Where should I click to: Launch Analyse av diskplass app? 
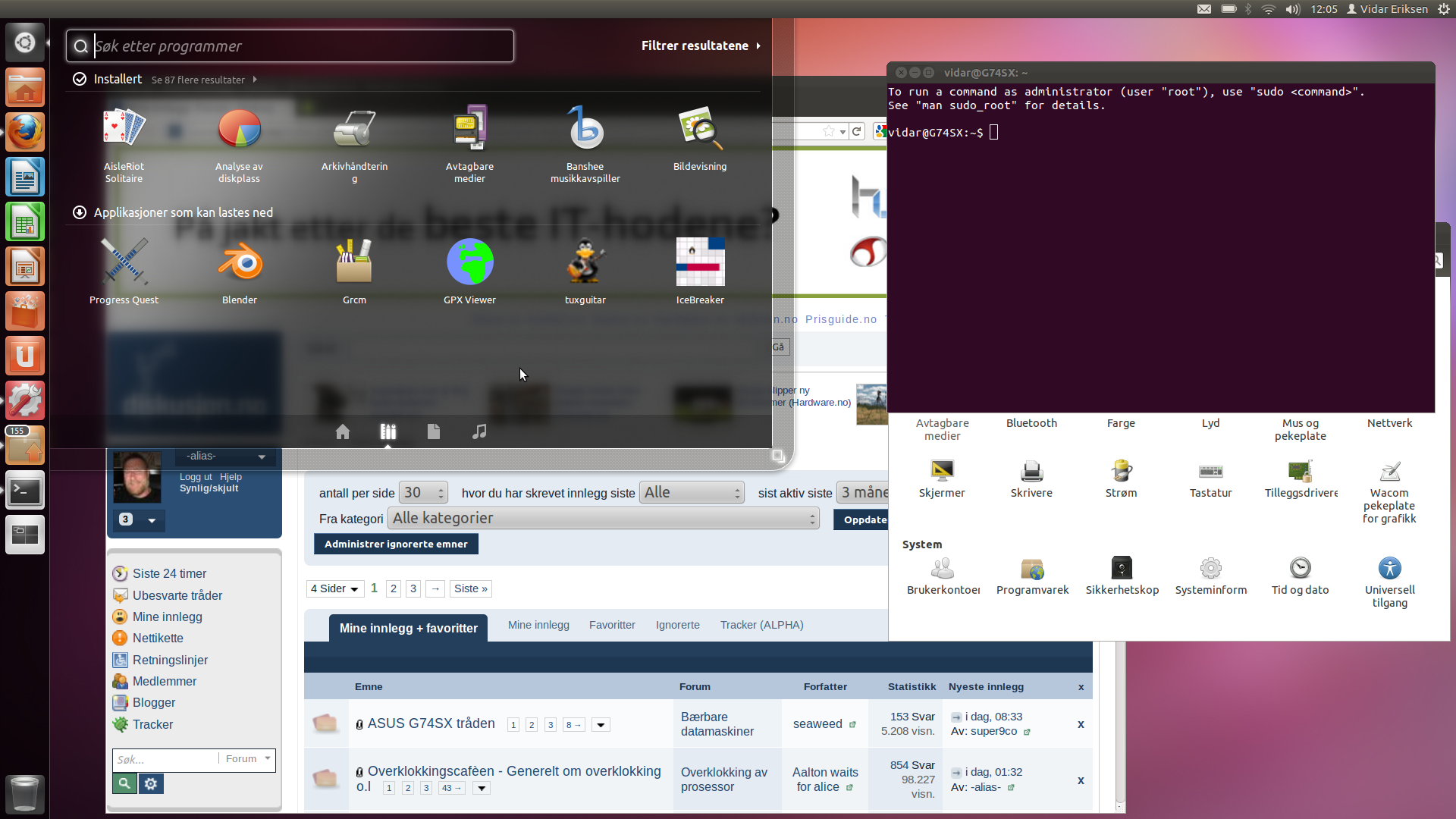239,144
